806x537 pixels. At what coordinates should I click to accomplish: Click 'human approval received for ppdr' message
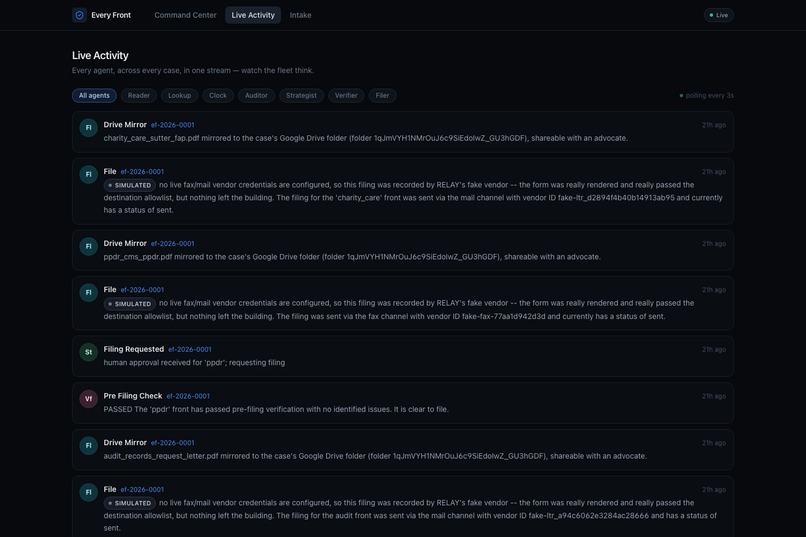point(194,363)
